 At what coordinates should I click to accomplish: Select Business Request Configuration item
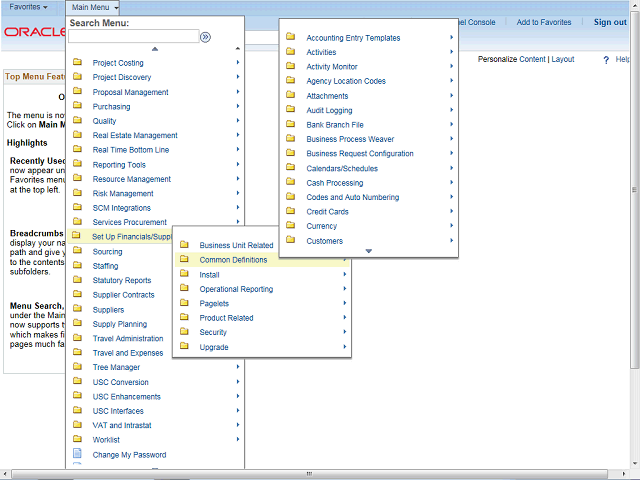pos(360,154)
